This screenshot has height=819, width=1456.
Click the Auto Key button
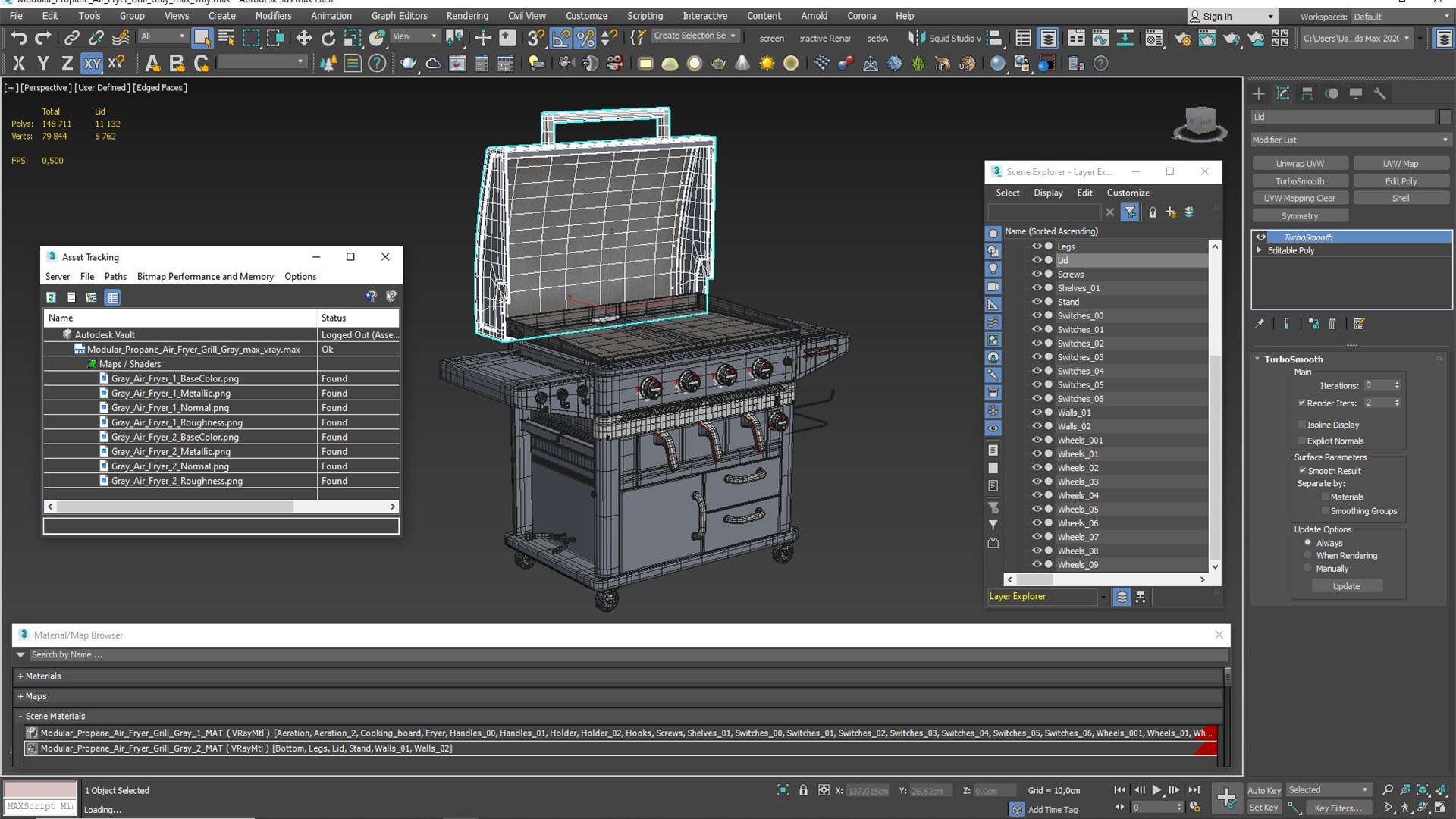pos(1264,790)
